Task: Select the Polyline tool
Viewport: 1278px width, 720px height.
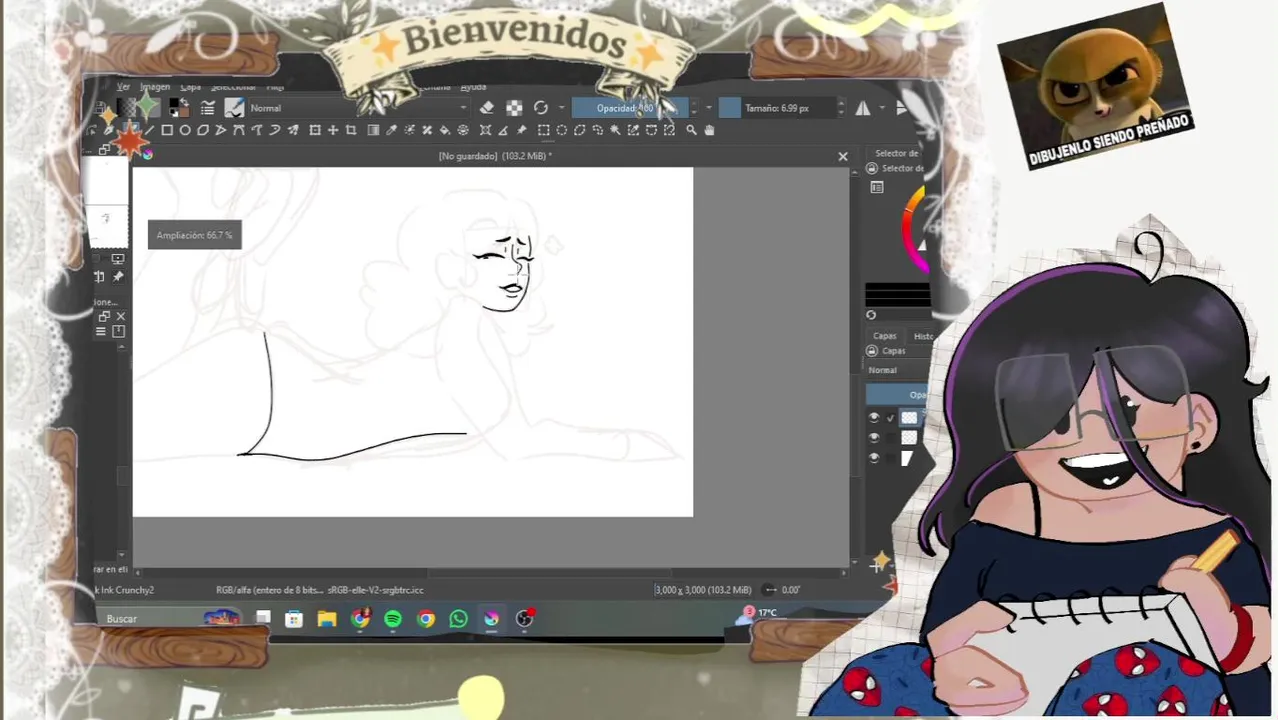Action: click(221, 130)
